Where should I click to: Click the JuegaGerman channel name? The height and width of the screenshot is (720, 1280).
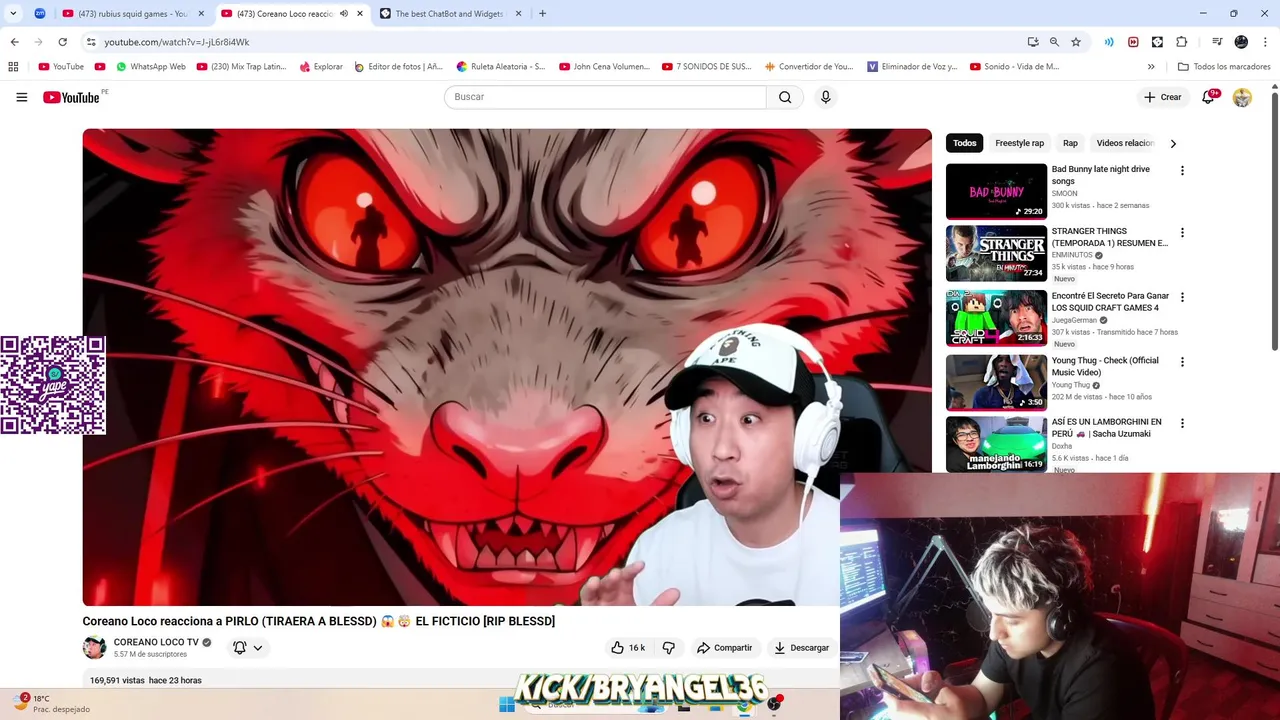click(1074, 320)
